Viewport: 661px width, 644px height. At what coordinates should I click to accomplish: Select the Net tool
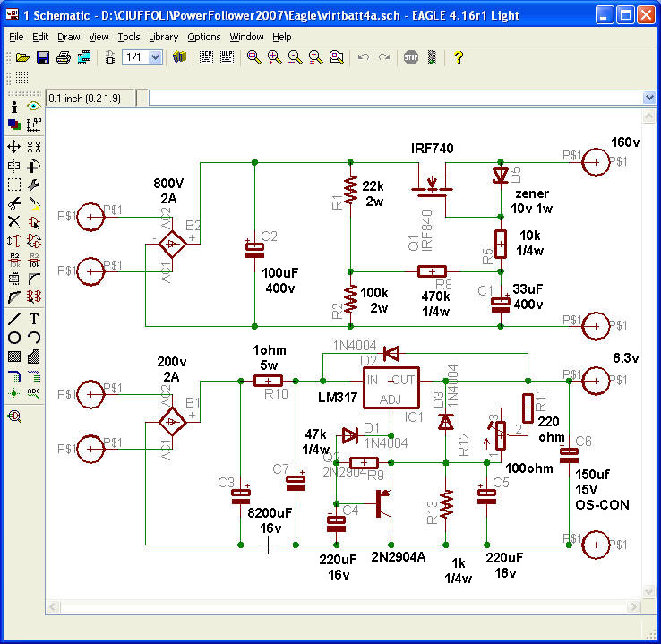[34, 375]
